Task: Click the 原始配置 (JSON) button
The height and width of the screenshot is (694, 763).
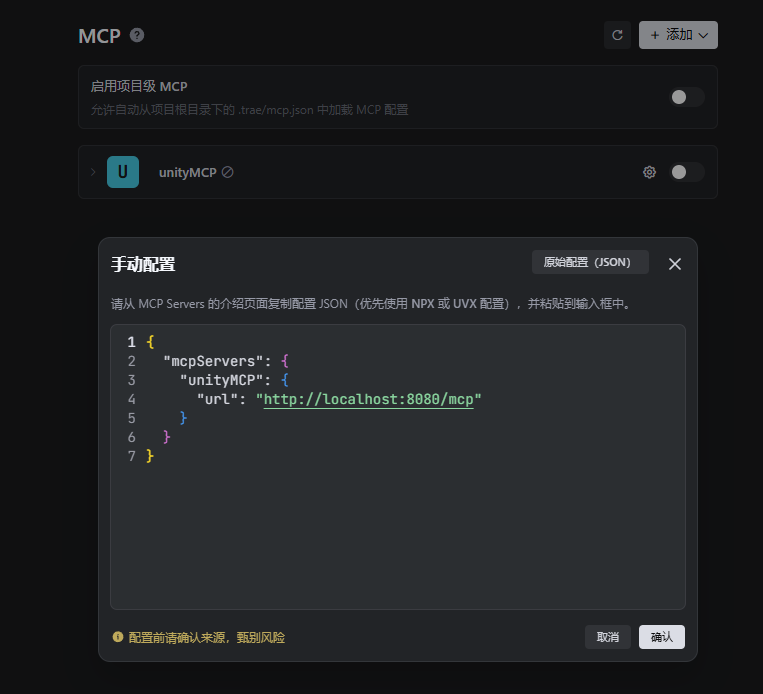Action: pyautogui.click(x=589, y=262)
